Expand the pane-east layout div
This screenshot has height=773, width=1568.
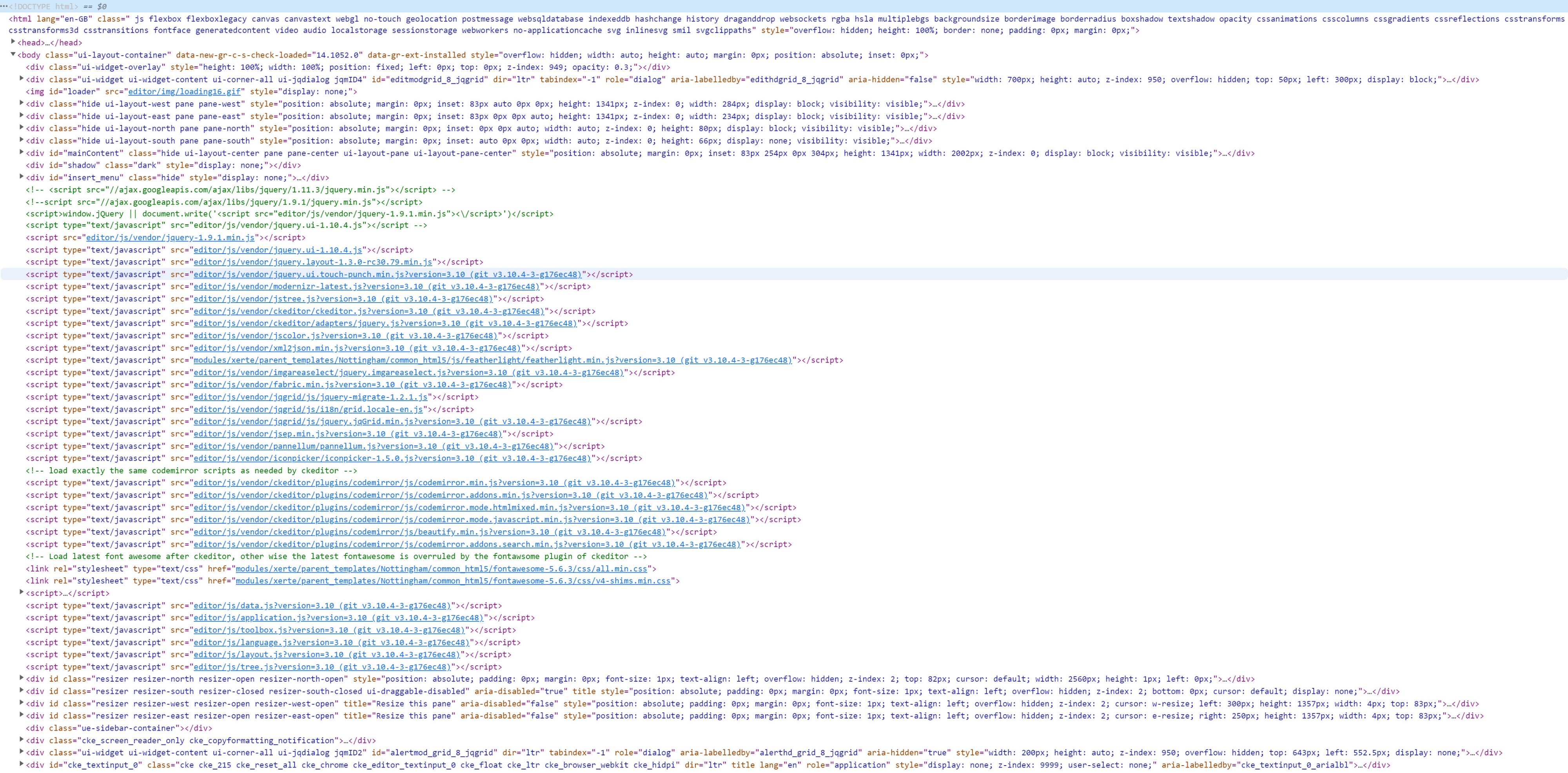pos(22,115)
